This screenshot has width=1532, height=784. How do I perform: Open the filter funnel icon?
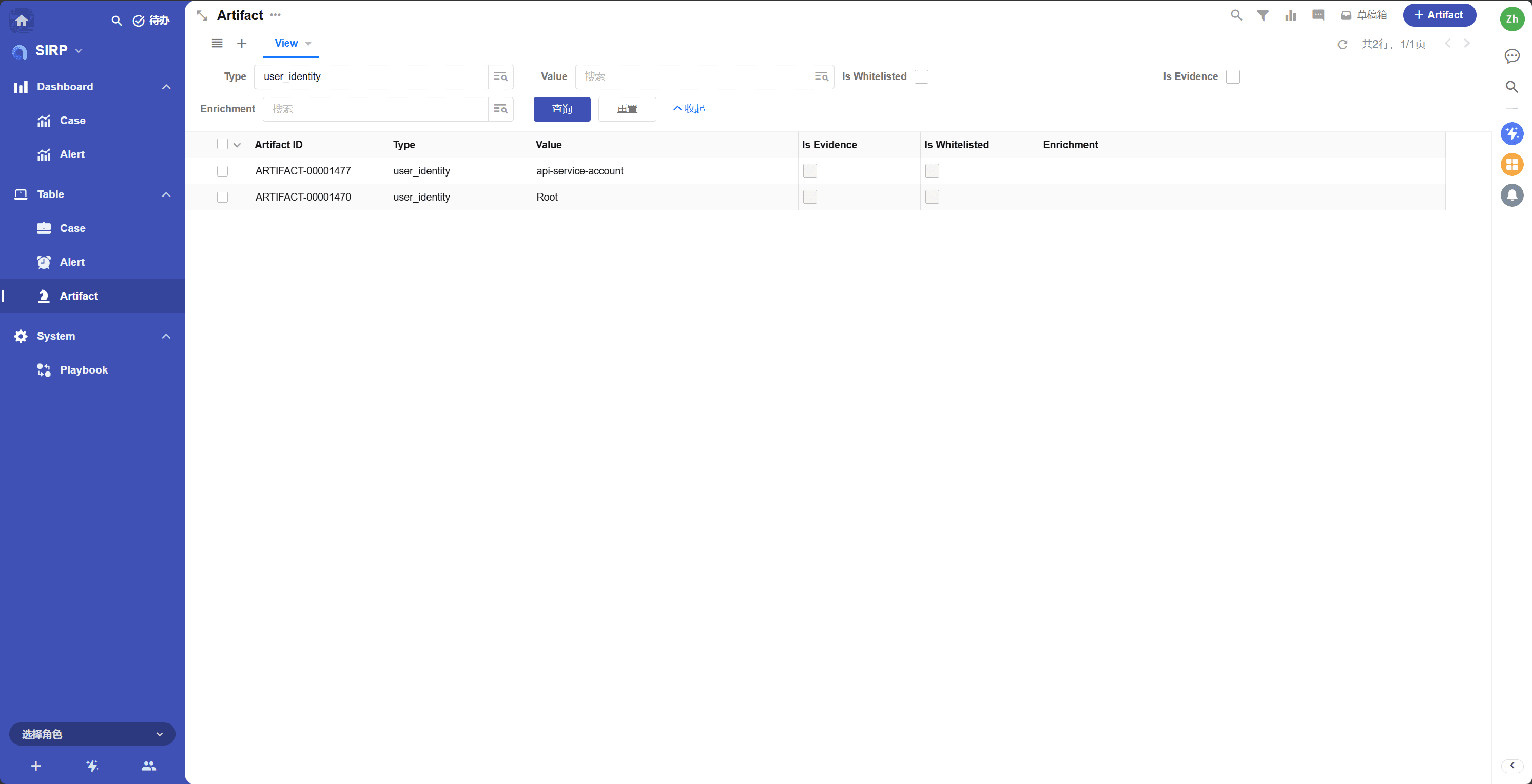1263,15
